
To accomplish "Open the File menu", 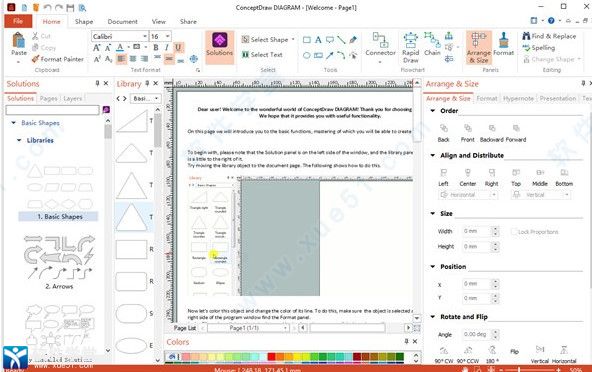I will click(x=18, y=21).
